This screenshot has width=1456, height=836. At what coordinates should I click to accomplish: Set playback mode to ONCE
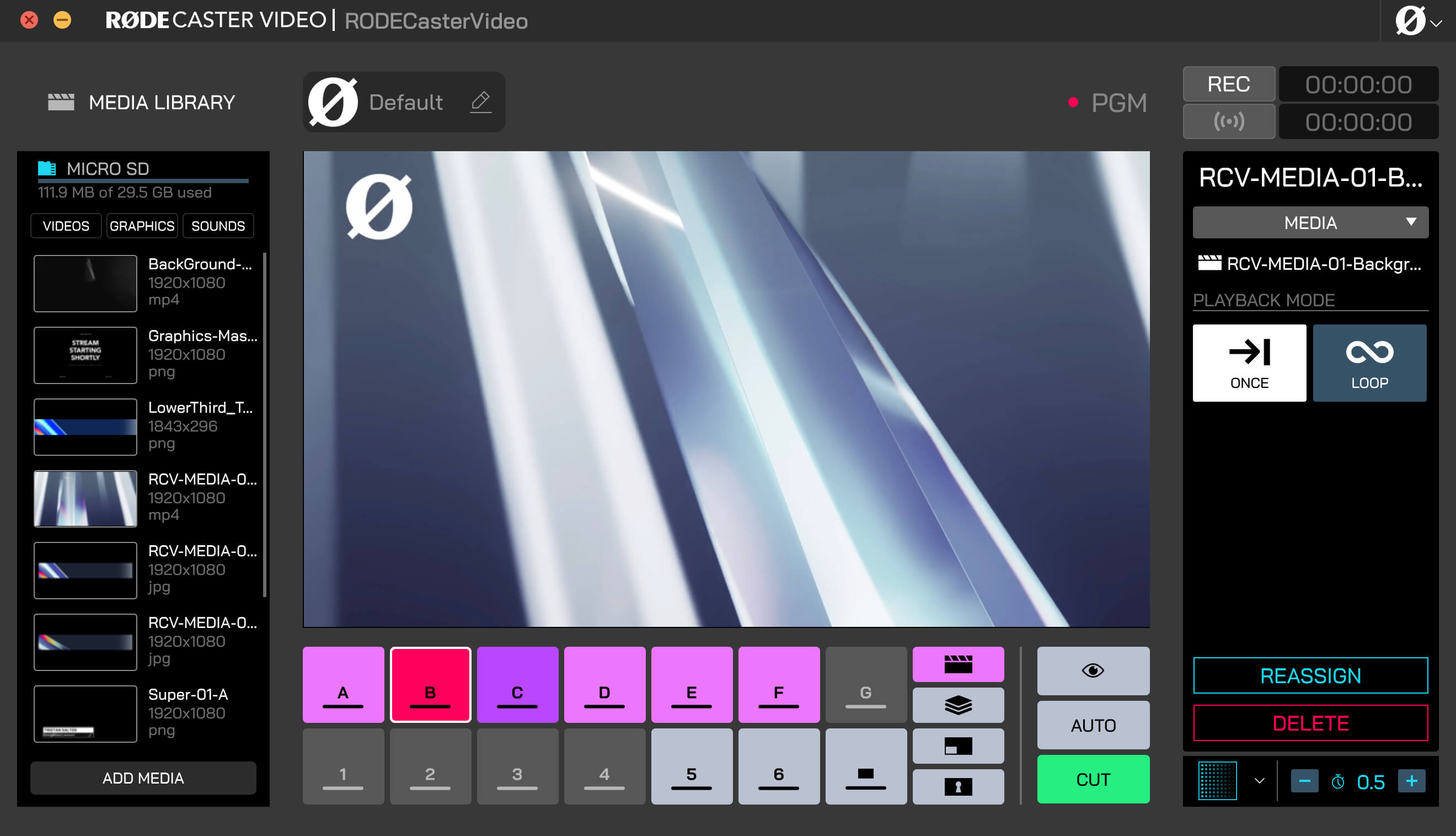[x=1250, y=363]
